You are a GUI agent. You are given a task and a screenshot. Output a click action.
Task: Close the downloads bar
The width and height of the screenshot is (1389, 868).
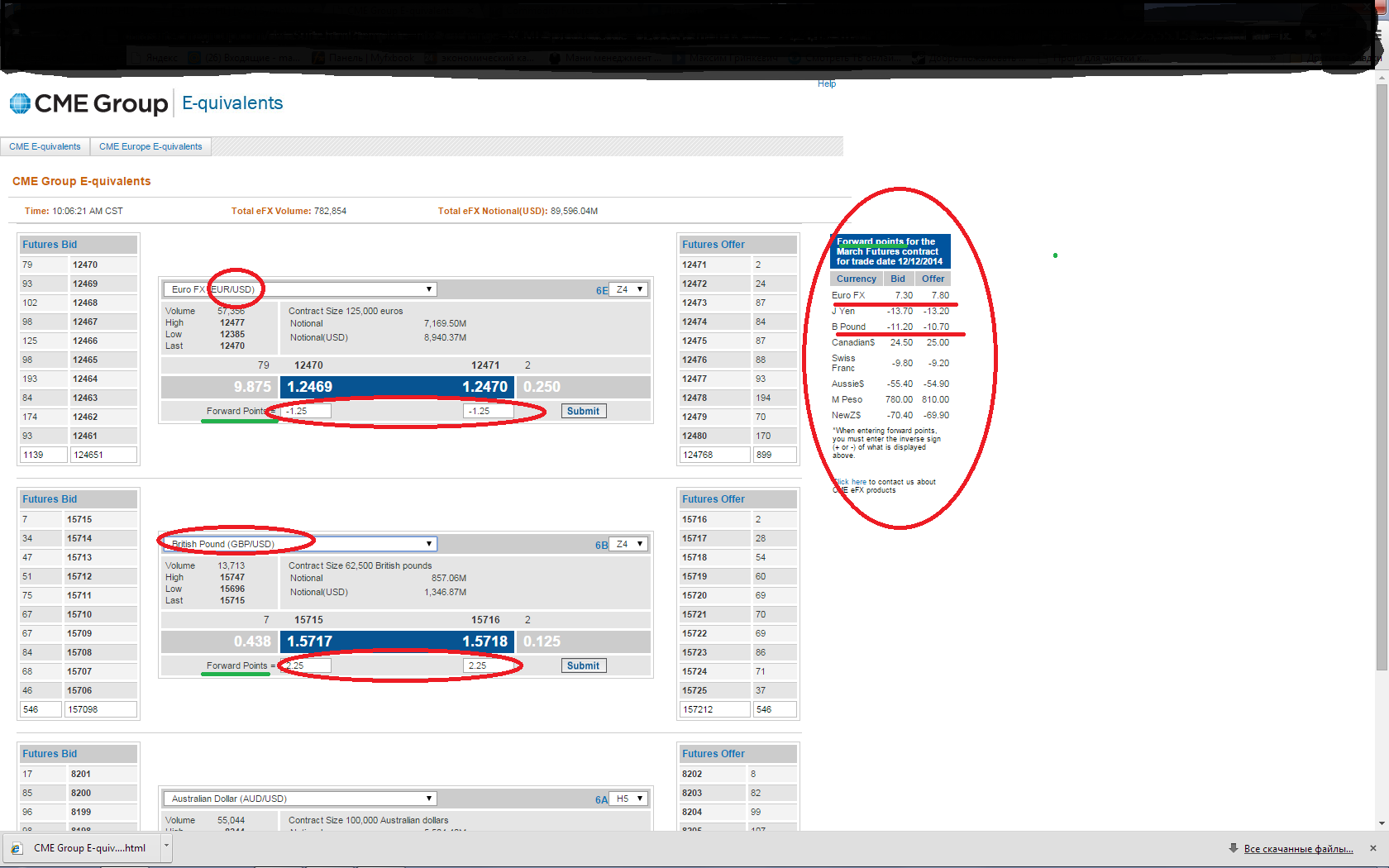[1373, 848]
